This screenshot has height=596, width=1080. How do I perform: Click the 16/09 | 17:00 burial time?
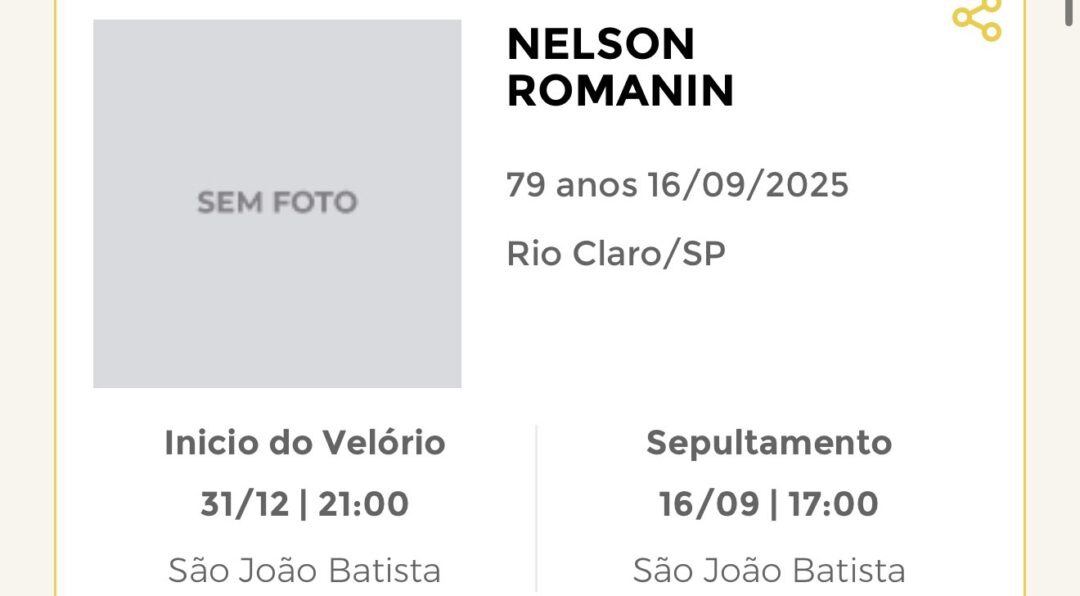(769, 504)
